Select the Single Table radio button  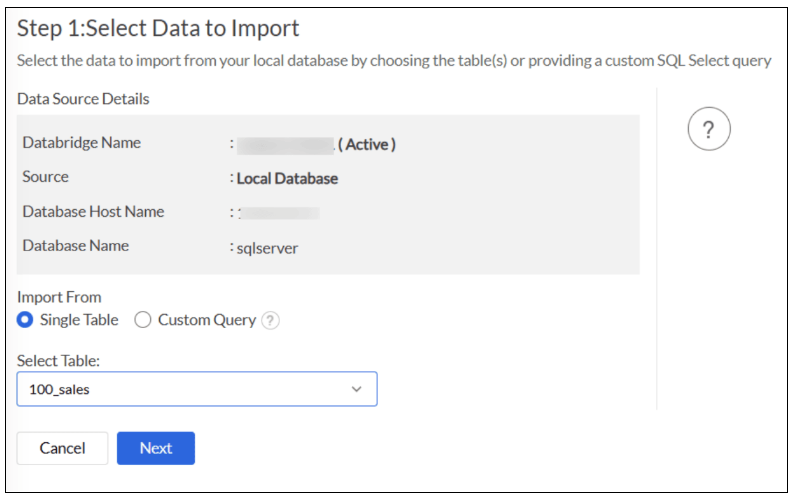click(26, 321)
